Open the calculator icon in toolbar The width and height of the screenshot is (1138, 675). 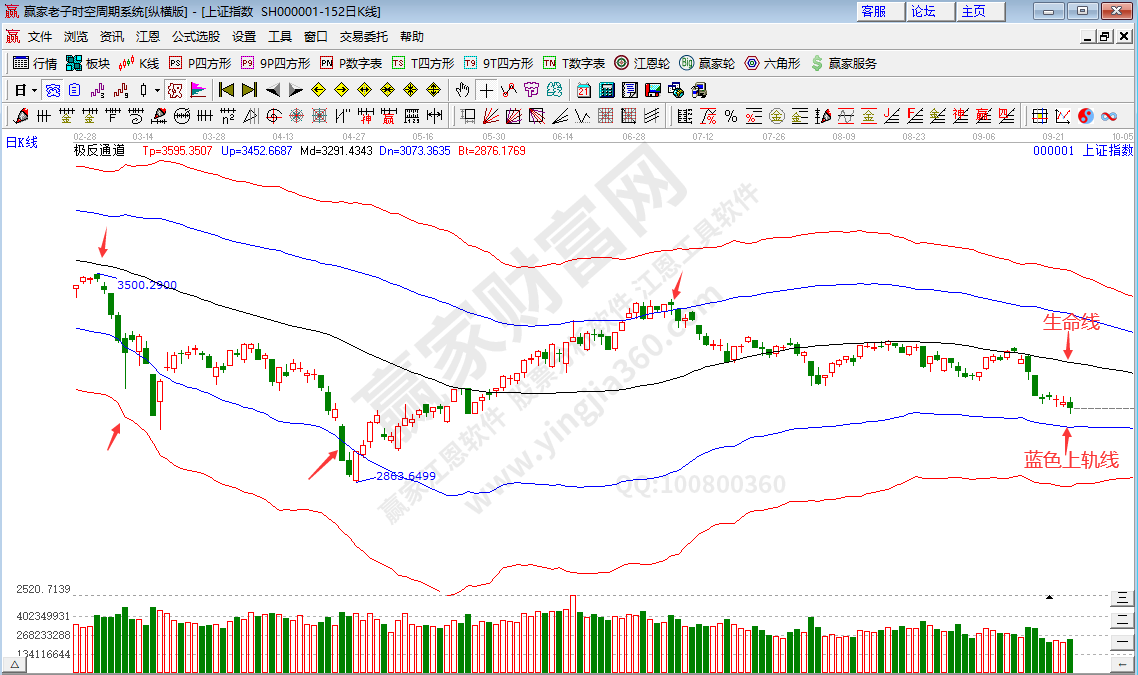click(606, 90)
